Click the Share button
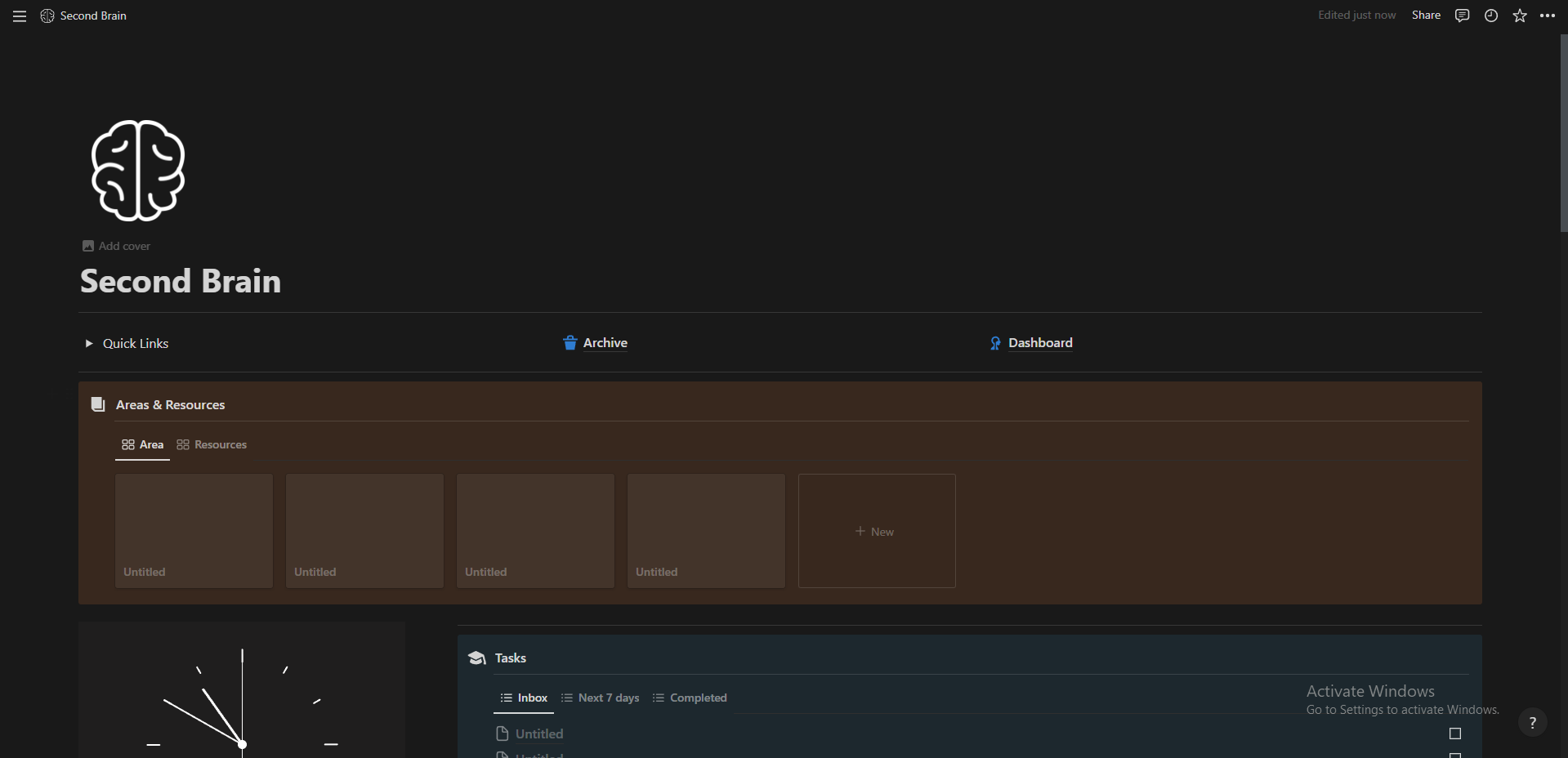Screen dimensions: 1568x758 coord(1426,16)
